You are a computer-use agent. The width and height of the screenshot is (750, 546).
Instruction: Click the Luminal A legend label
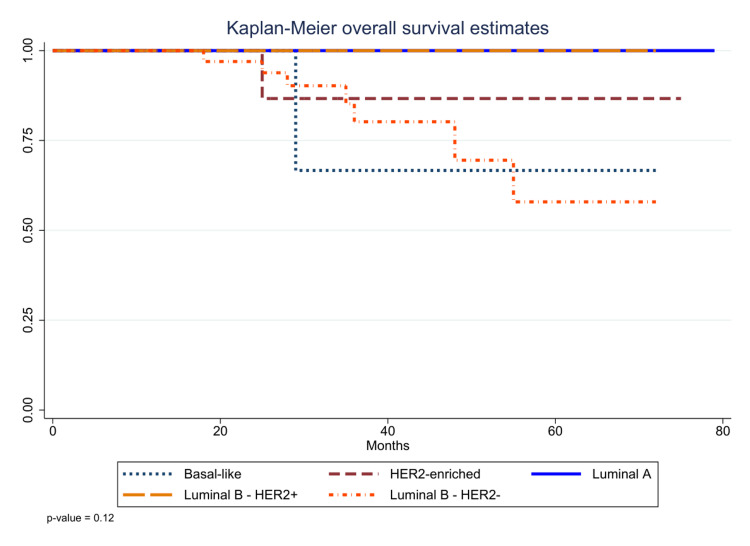click(x=621, y=474)
